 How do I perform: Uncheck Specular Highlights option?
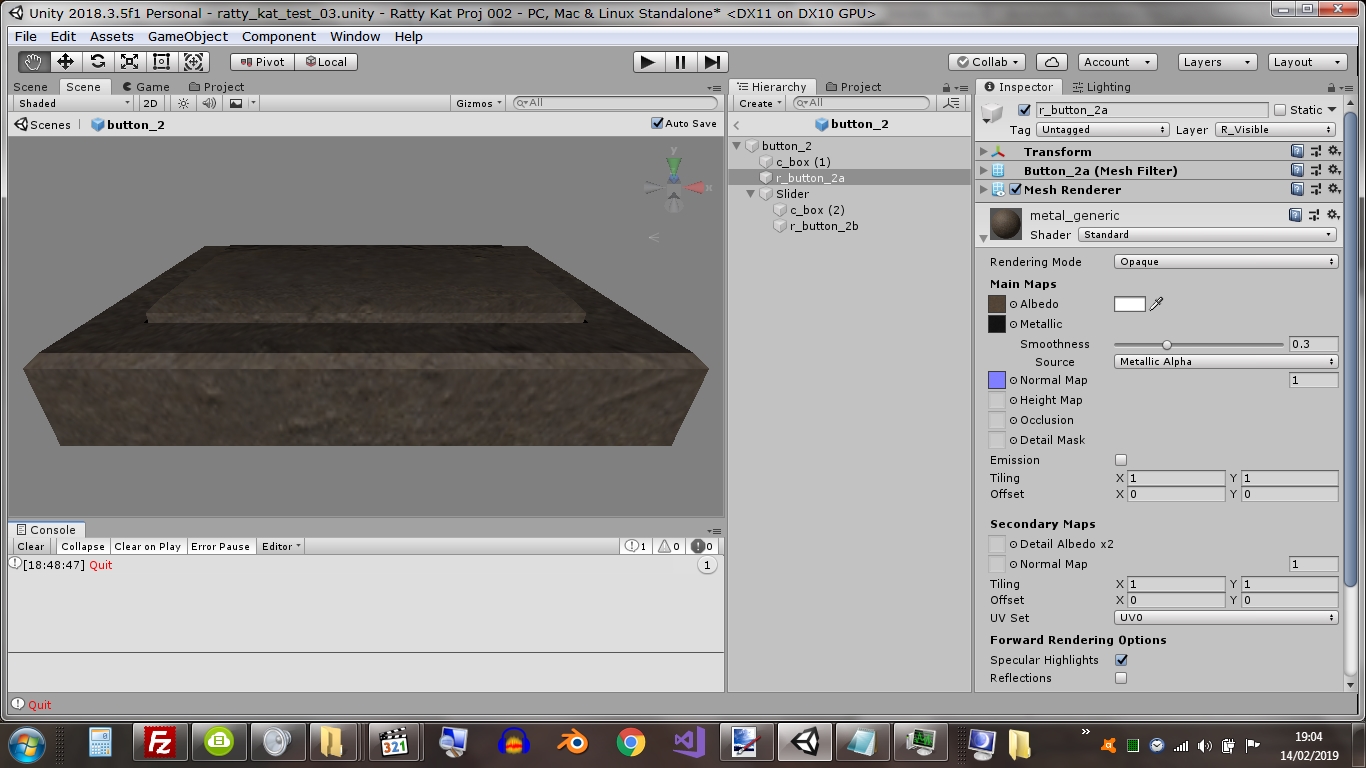coord(1121,660)
